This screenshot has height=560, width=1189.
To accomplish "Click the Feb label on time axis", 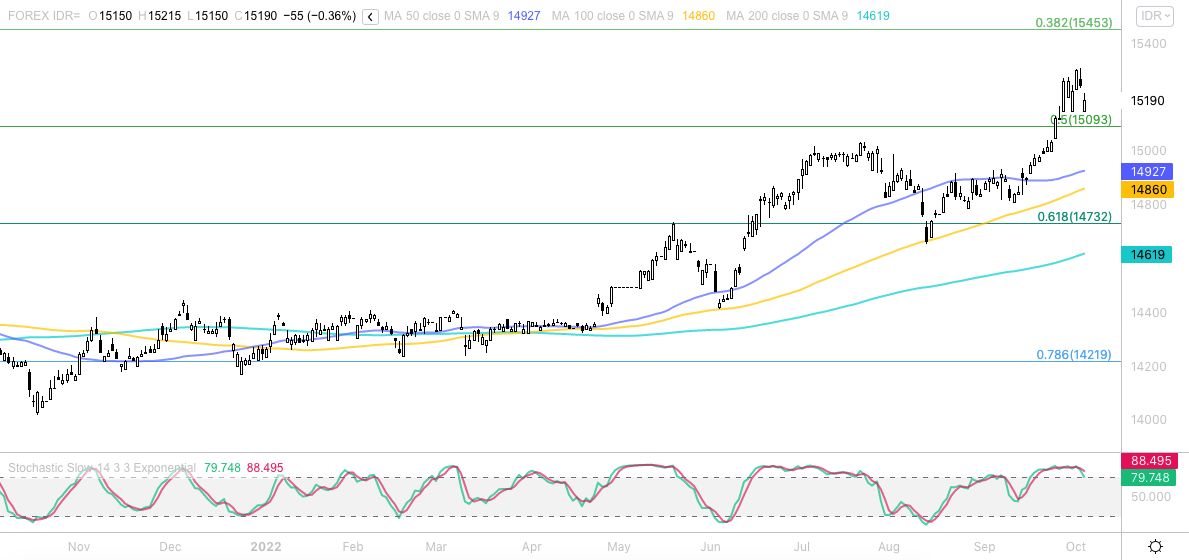I will pos(353,546).
